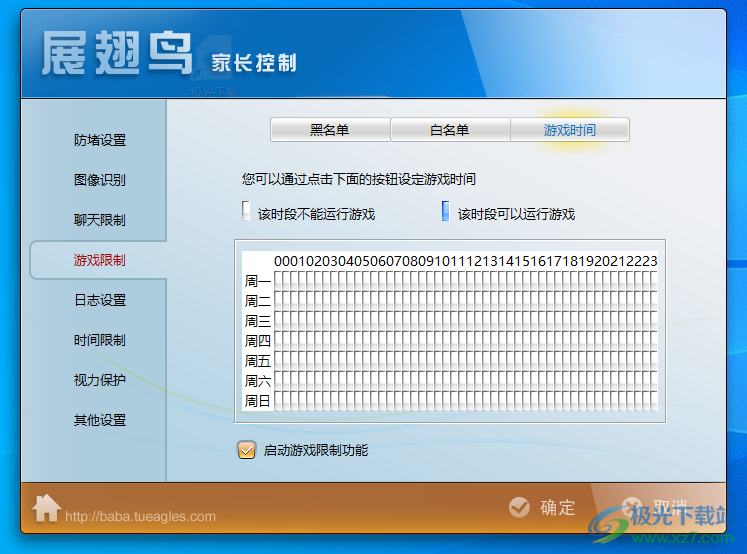Select the 游戏时间 tab

(x=570, y=130)
